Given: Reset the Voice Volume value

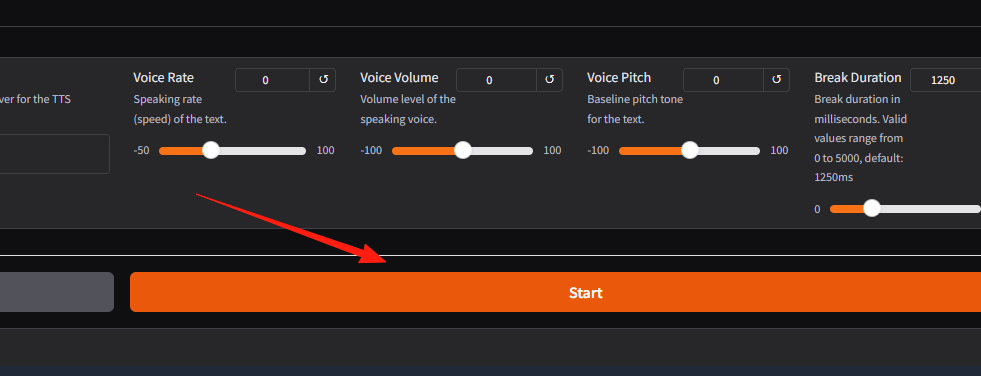Looking at the screenshot, I should [x=549, y=80].
